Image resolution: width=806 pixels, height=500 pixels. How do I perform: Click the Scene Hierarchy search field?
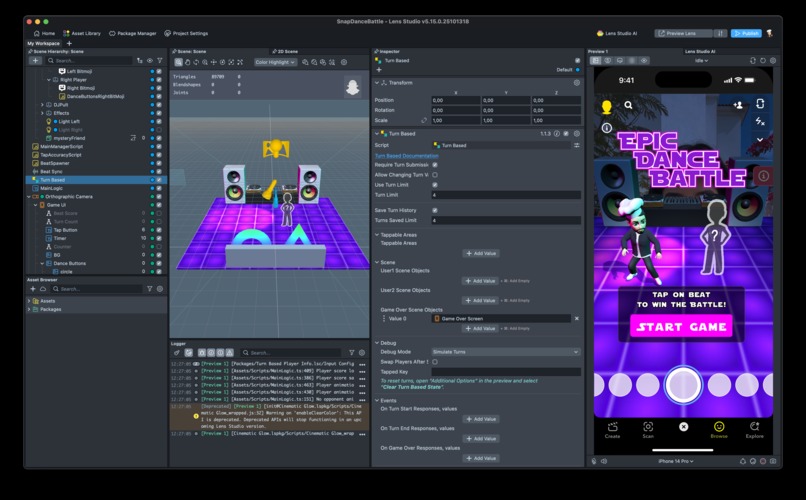click(x=89, y=61)
